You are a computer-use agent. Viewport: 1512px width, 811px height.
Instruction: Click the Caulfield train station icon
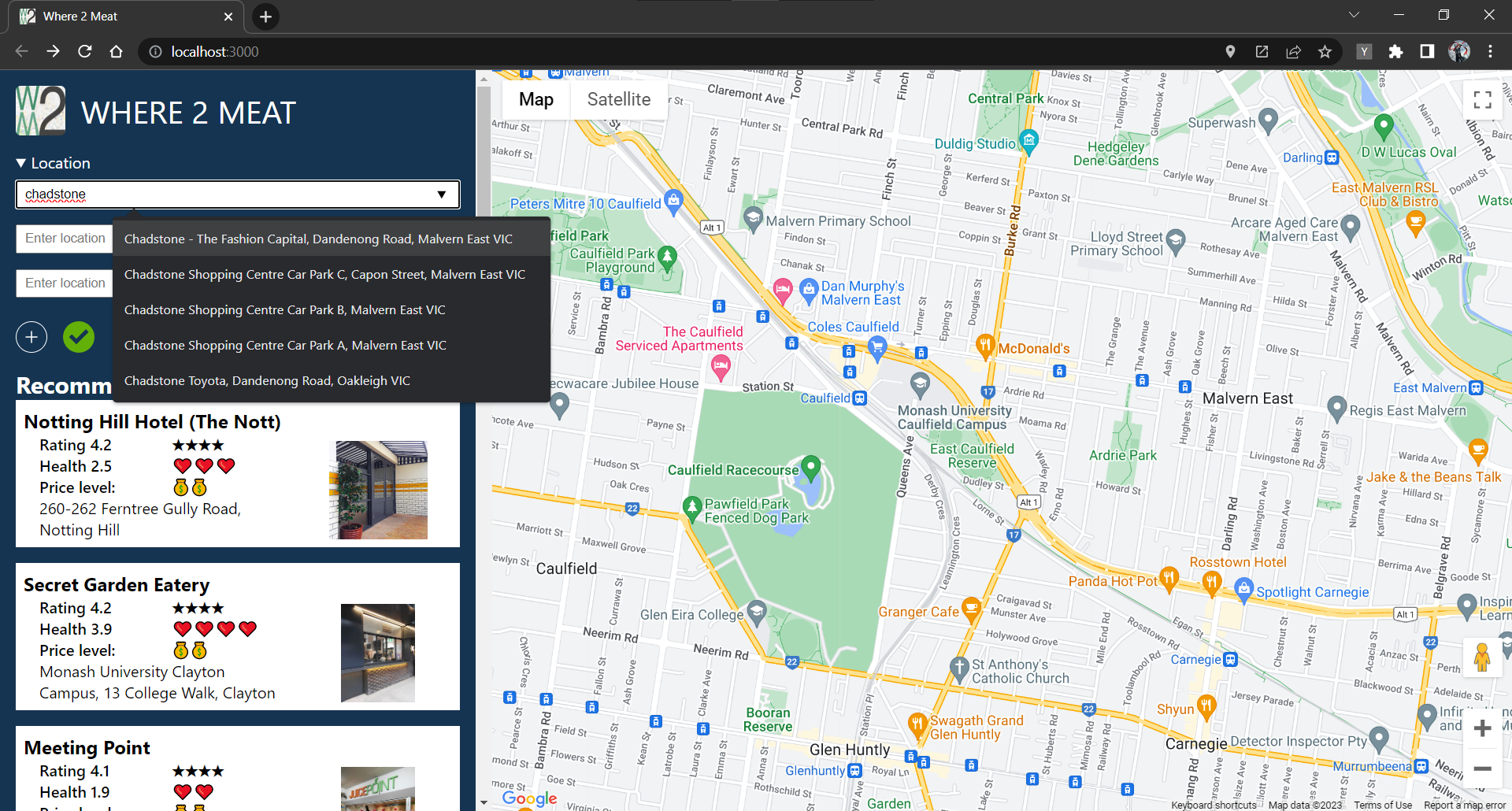point(860,398)
